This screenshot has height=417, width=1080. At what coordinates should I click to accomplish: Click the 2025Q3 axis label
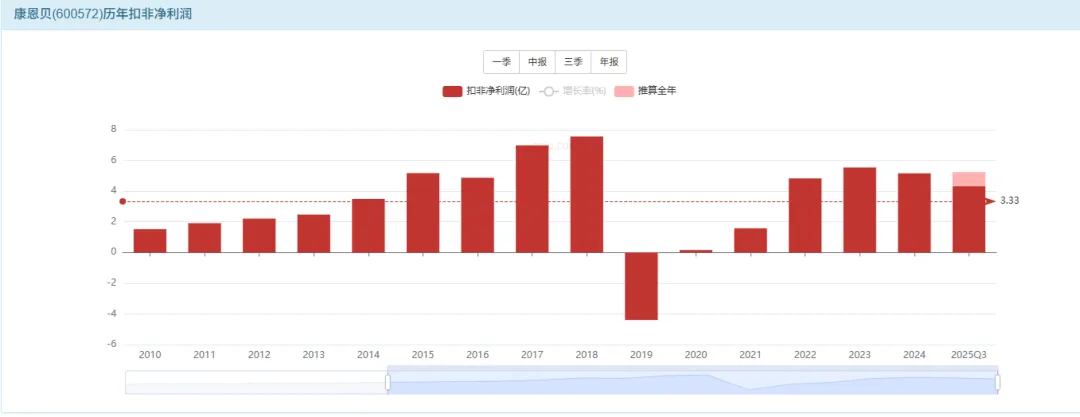click(968, 355)
